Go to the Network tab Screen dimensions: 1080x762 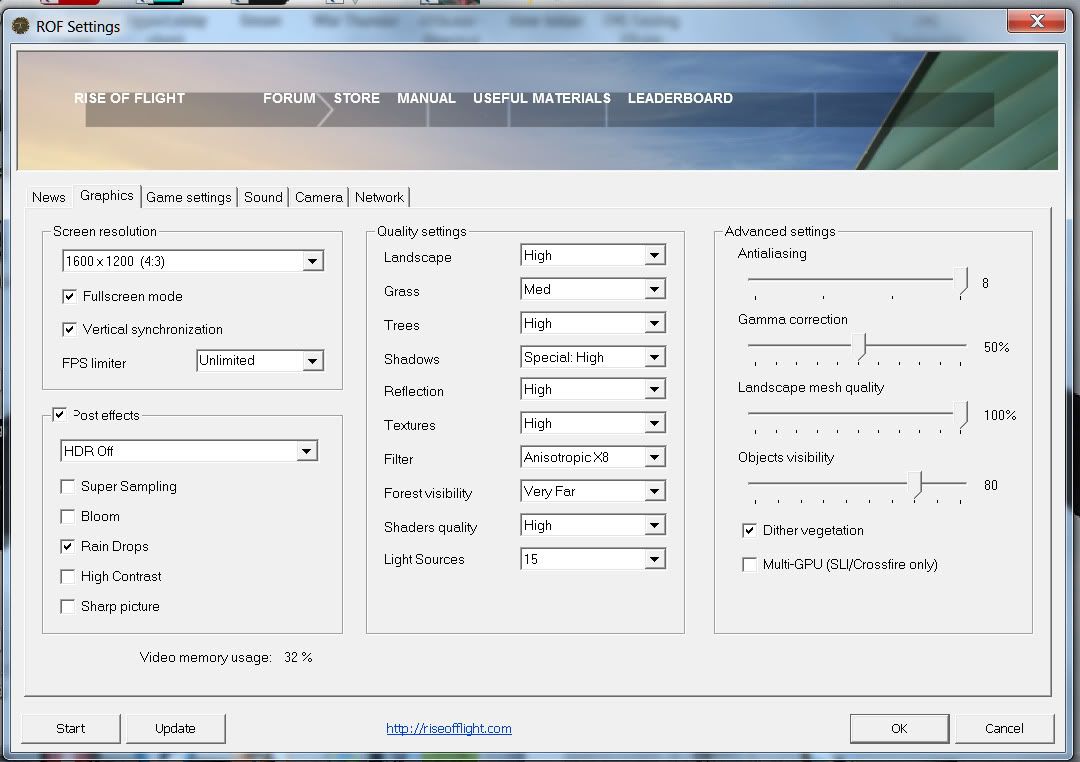tap(380, 197)
